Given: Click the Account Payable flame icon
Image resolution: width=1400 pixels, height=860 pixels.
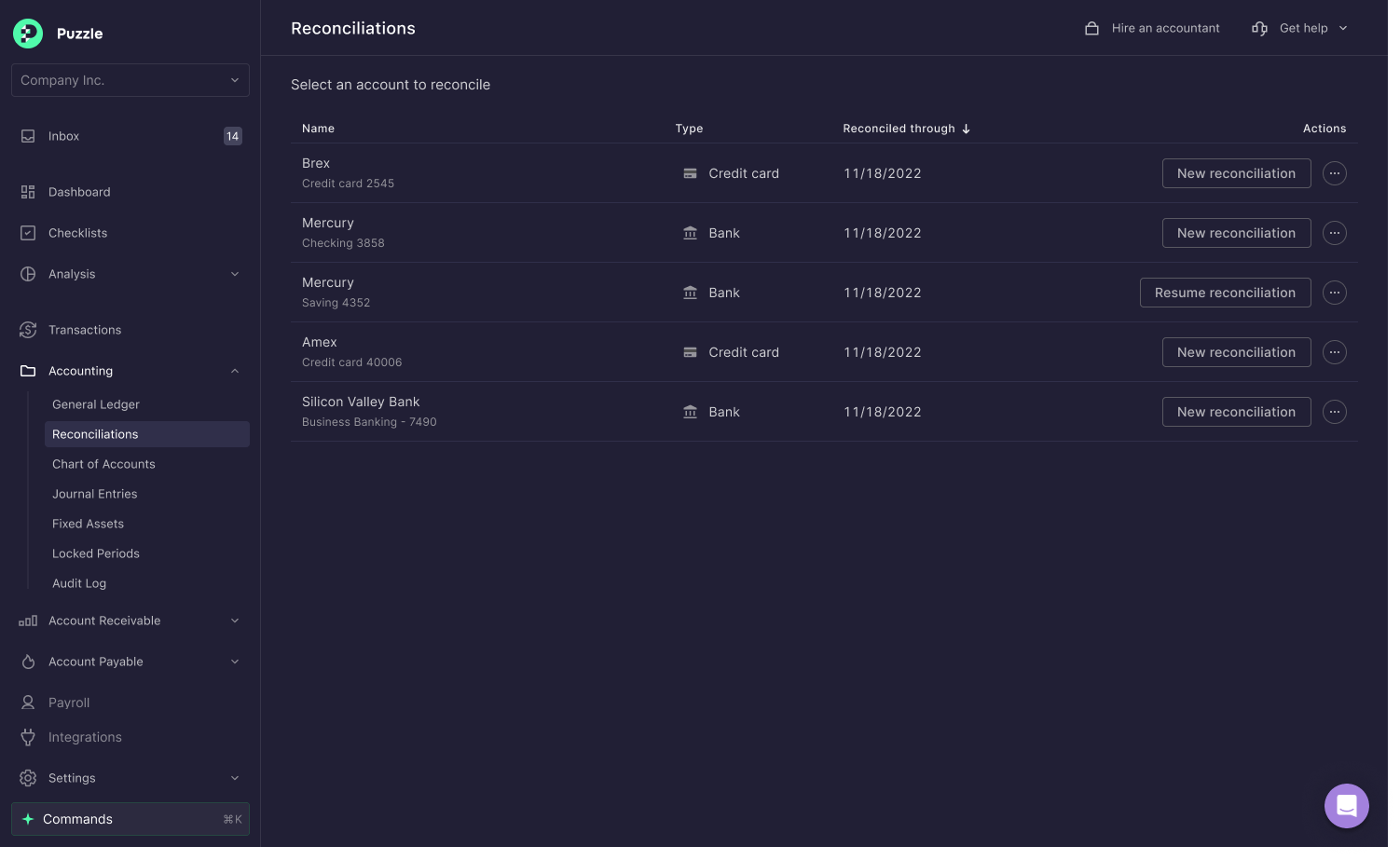Looking at the screenshot, I should click(28, 662).
